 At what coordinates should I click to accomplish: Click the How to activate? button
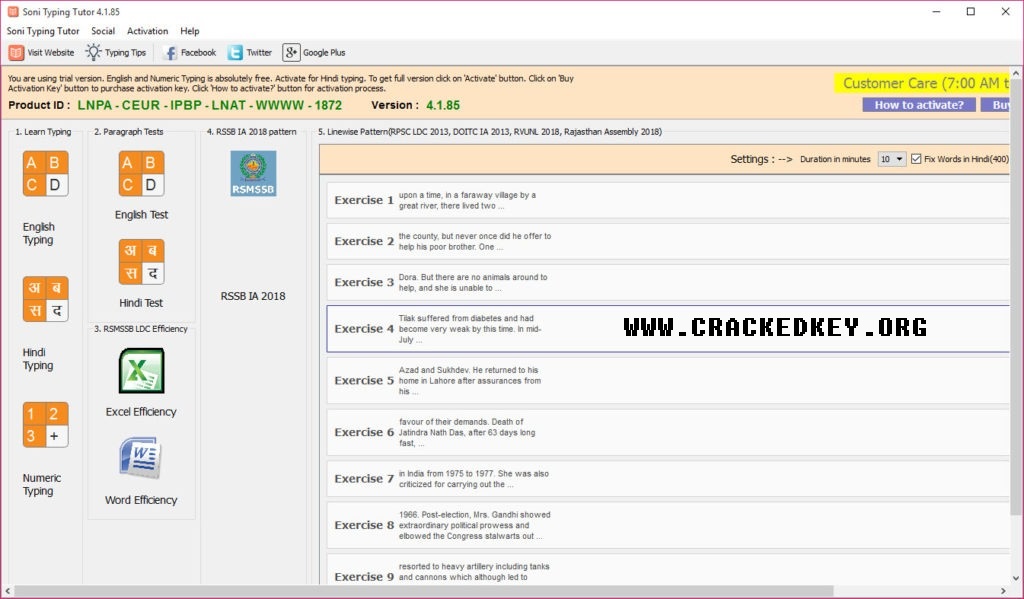pos(919,105)
